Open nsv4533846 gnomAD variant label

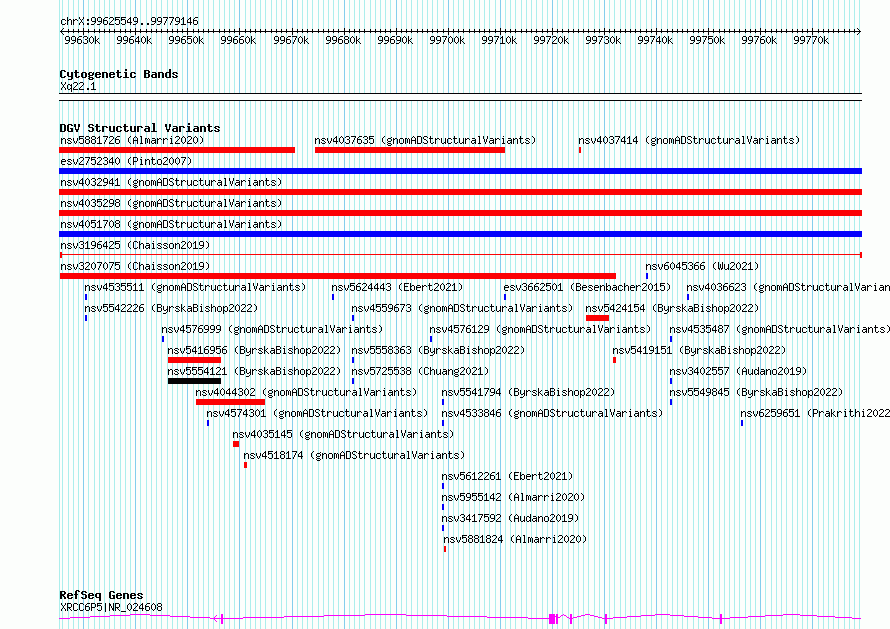552,413
